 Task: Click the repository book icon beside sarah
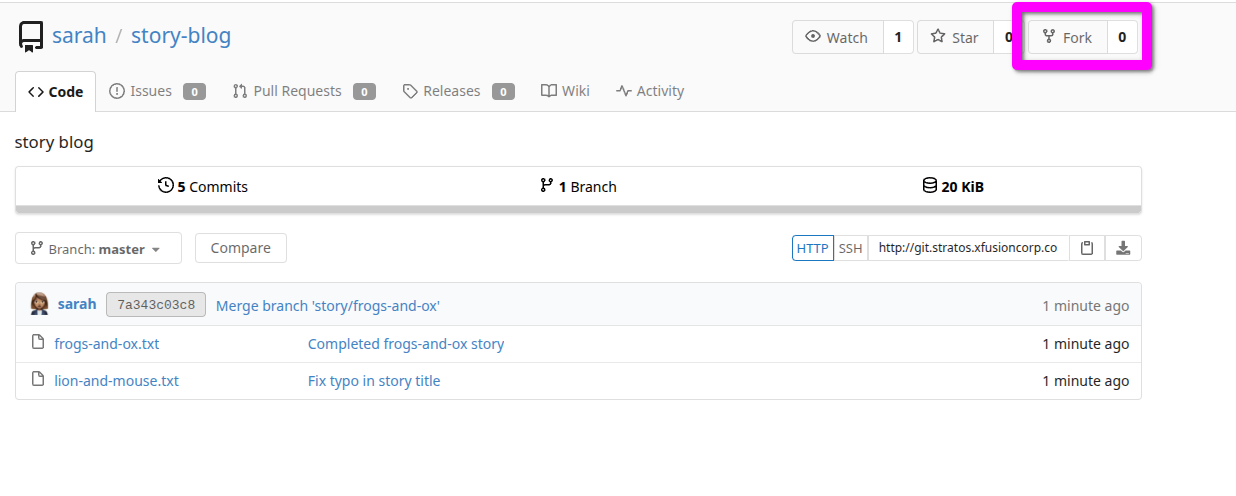tap(31, 37)
